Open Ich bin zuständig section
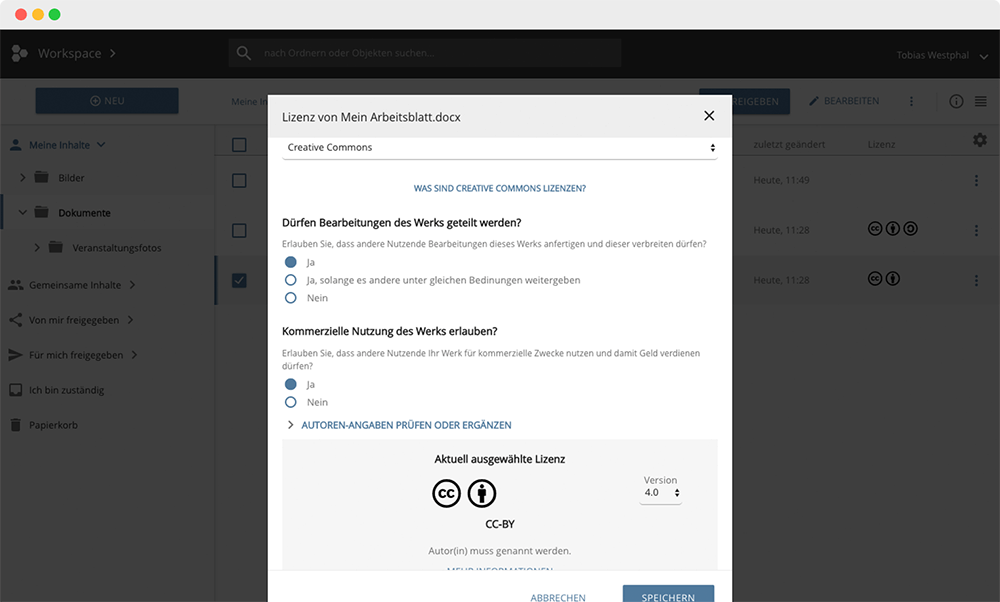This screenshot has height=602, width=1000. (66, 390)
